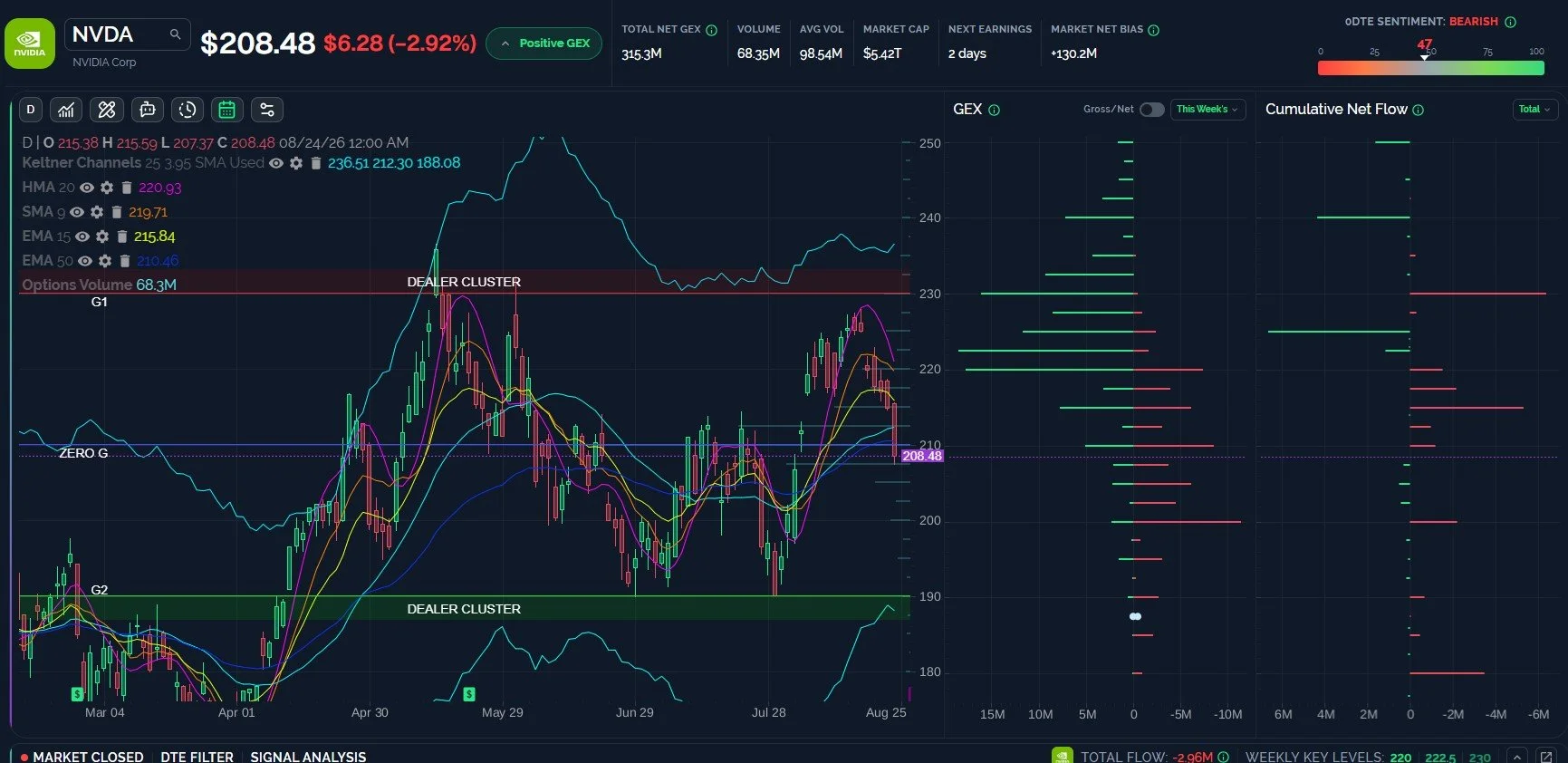Viewport: 1568px width, 763px height.
Task: Open the D timeframe selector
Action: pyautogui.click(x=31, y=110)
